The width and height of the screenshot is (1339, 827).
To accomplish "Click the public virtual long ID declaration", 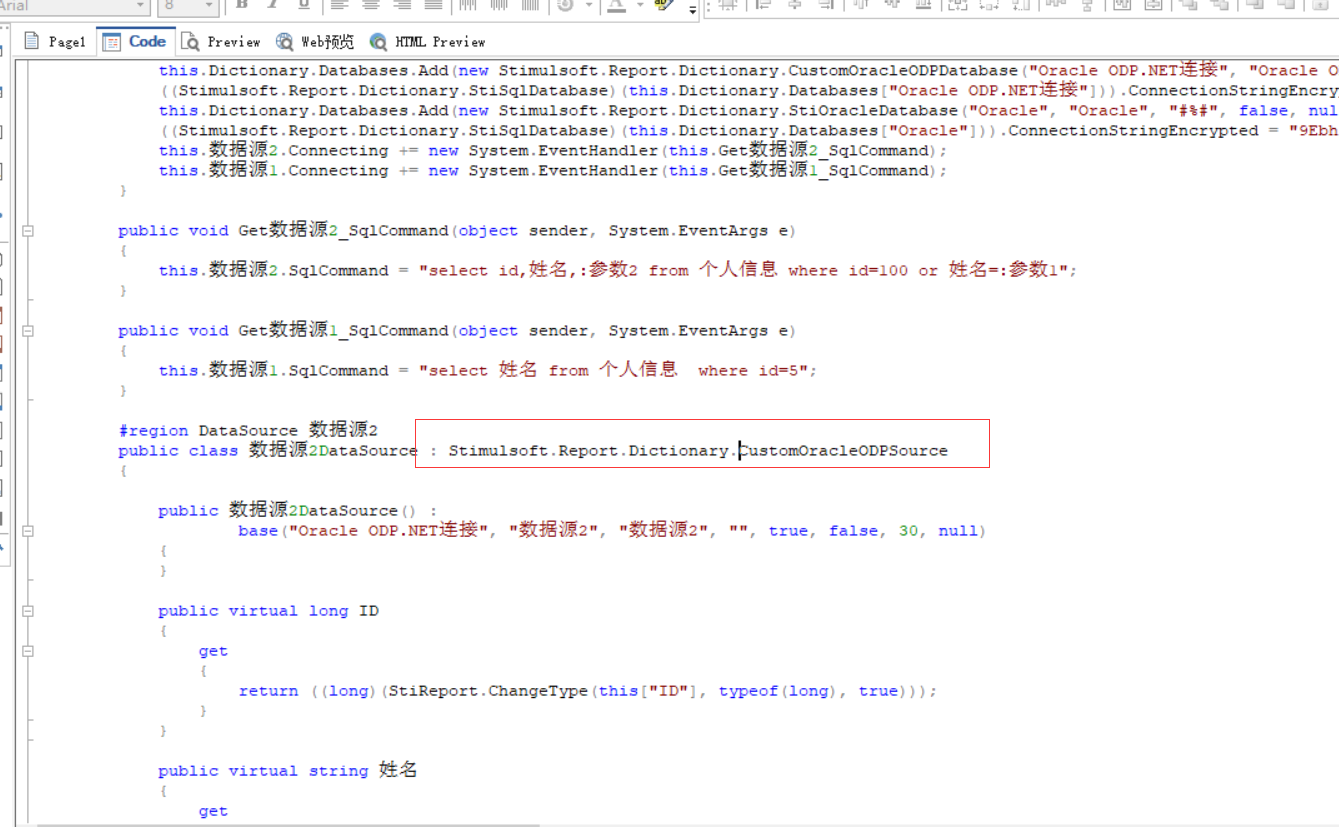I will 268,611.
